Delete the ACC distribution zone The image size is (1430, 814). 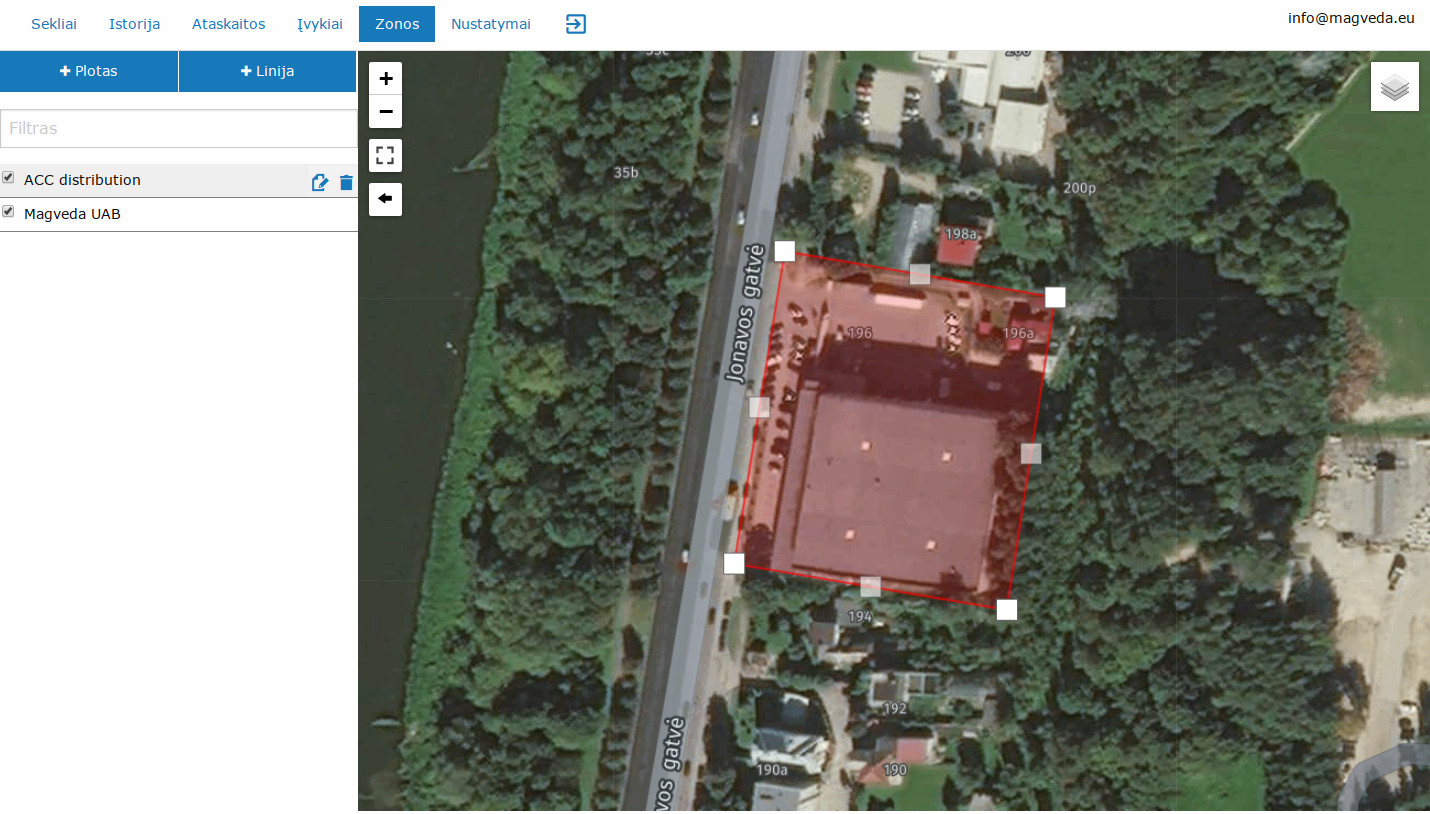(346, 182)
